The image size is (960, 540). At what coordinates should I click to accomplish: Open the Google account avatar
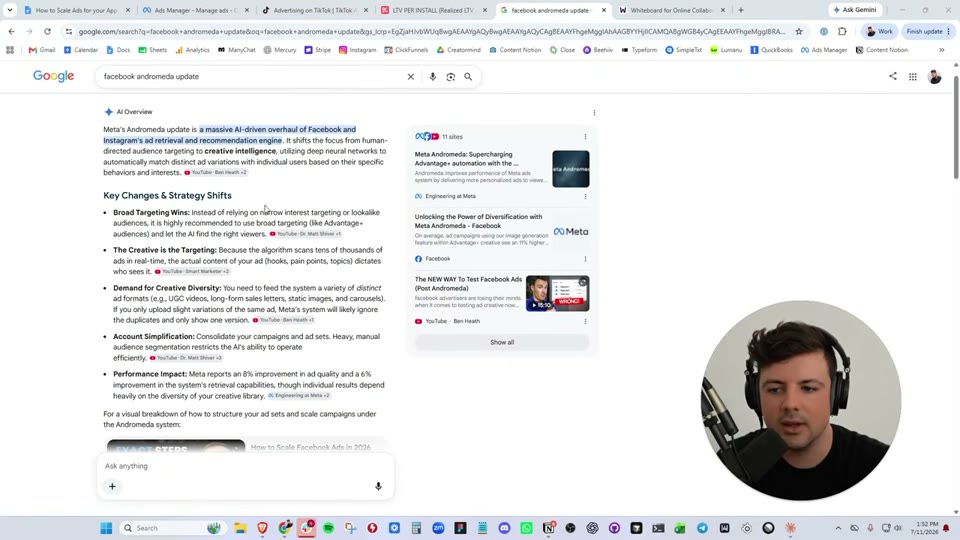[x=934, y=77]
